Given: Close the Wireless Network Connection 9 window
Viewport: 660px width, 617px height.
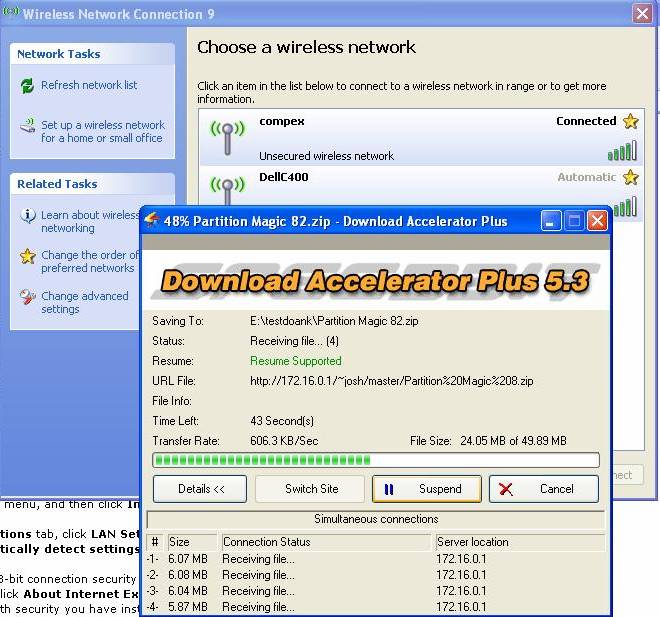Looking at the screenshot, I should point(642,14).
